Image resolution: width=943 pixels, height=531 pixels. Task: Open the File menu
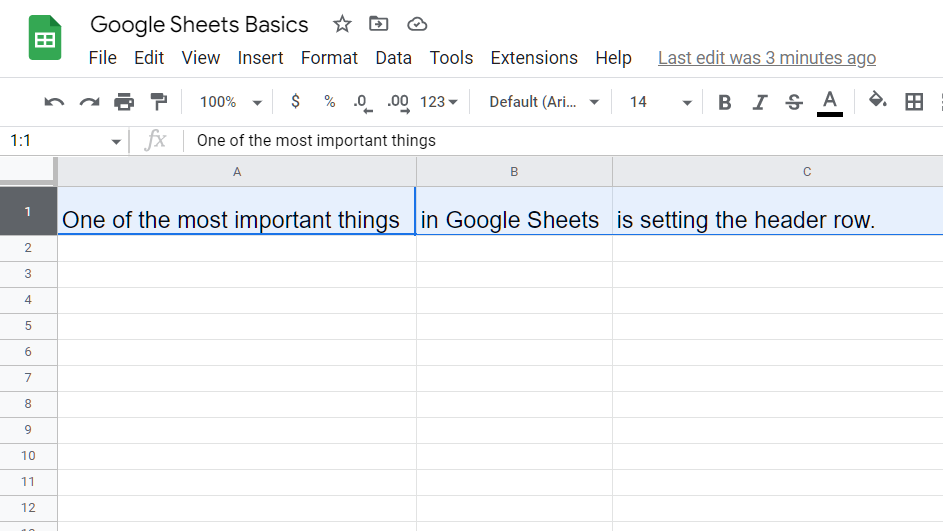[102, 58]
